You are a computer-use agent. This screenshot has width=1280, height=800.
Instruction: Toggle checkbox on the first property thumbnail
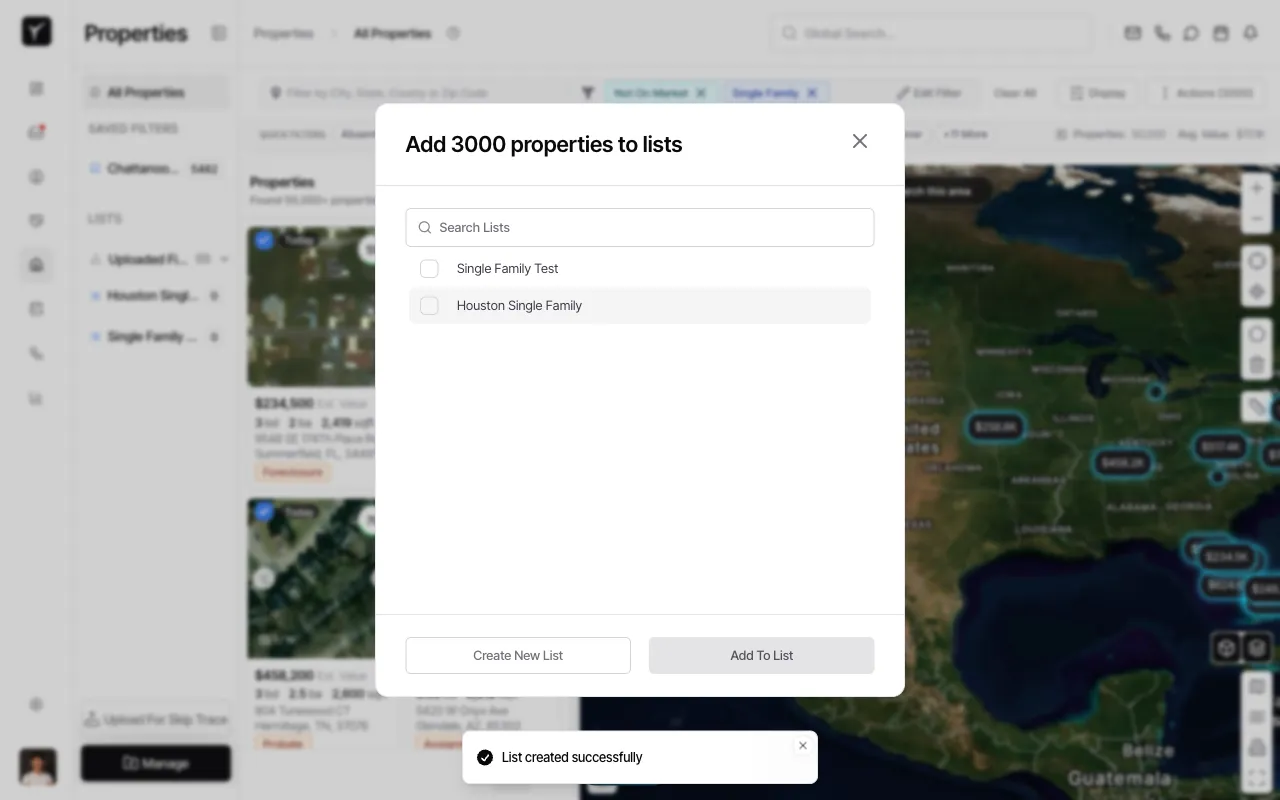click(x=264, y=240)
